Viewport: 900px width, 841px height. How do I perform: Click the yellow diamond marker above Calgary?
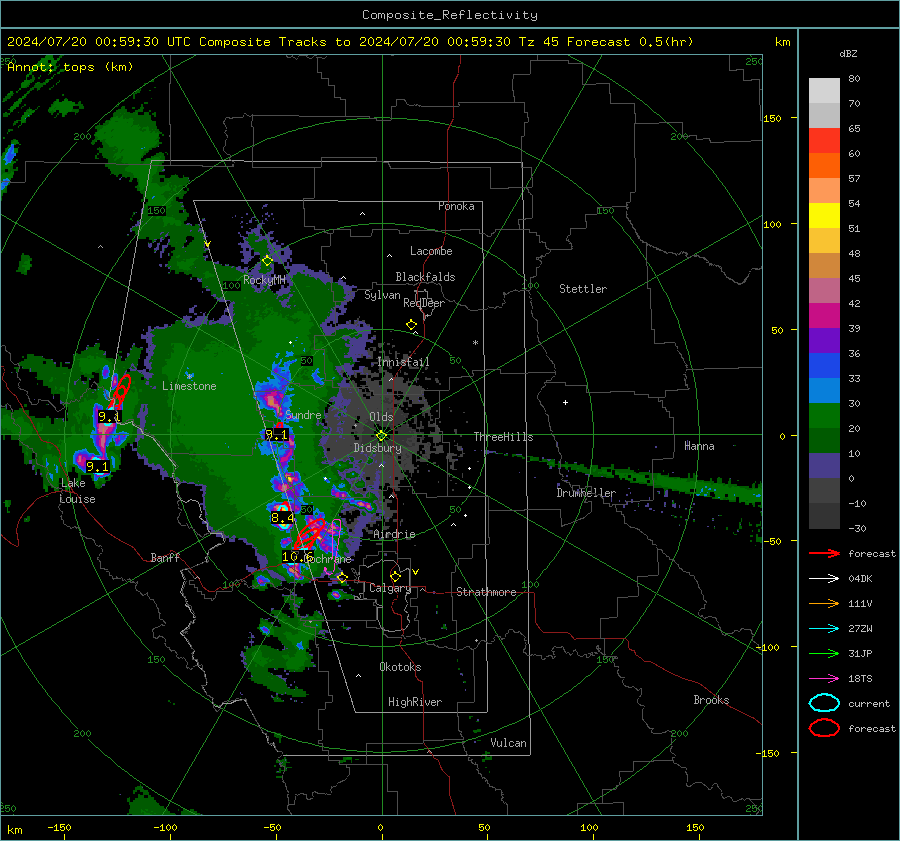click(x=395, y=576)
